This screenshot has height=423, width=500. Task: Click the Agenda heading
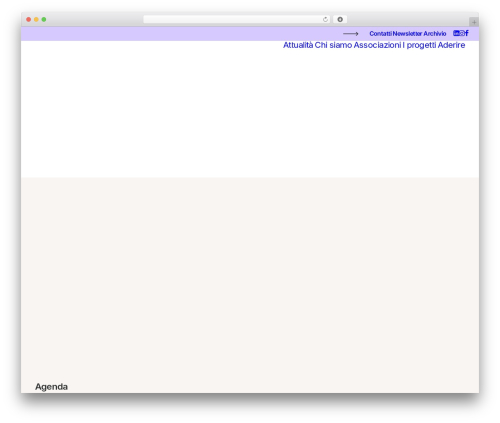pos(51,387)
